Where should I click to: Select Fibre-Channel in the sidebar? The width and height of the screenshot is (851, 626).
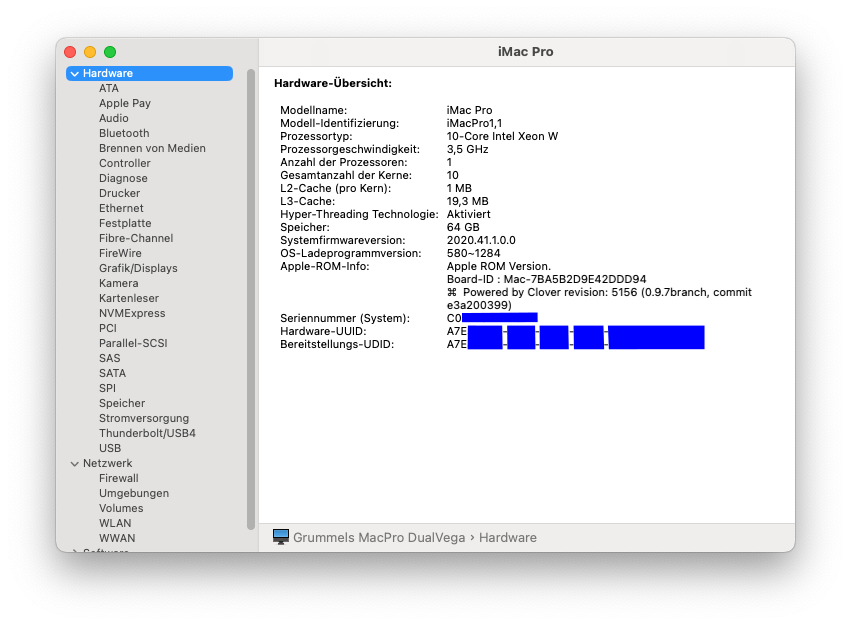coord(136,238)
